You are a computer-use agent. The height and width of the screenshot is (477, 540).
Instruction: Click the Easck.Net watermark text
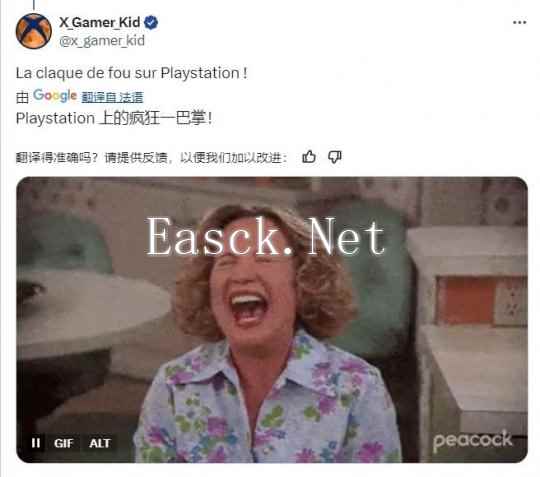pos(266,237)
